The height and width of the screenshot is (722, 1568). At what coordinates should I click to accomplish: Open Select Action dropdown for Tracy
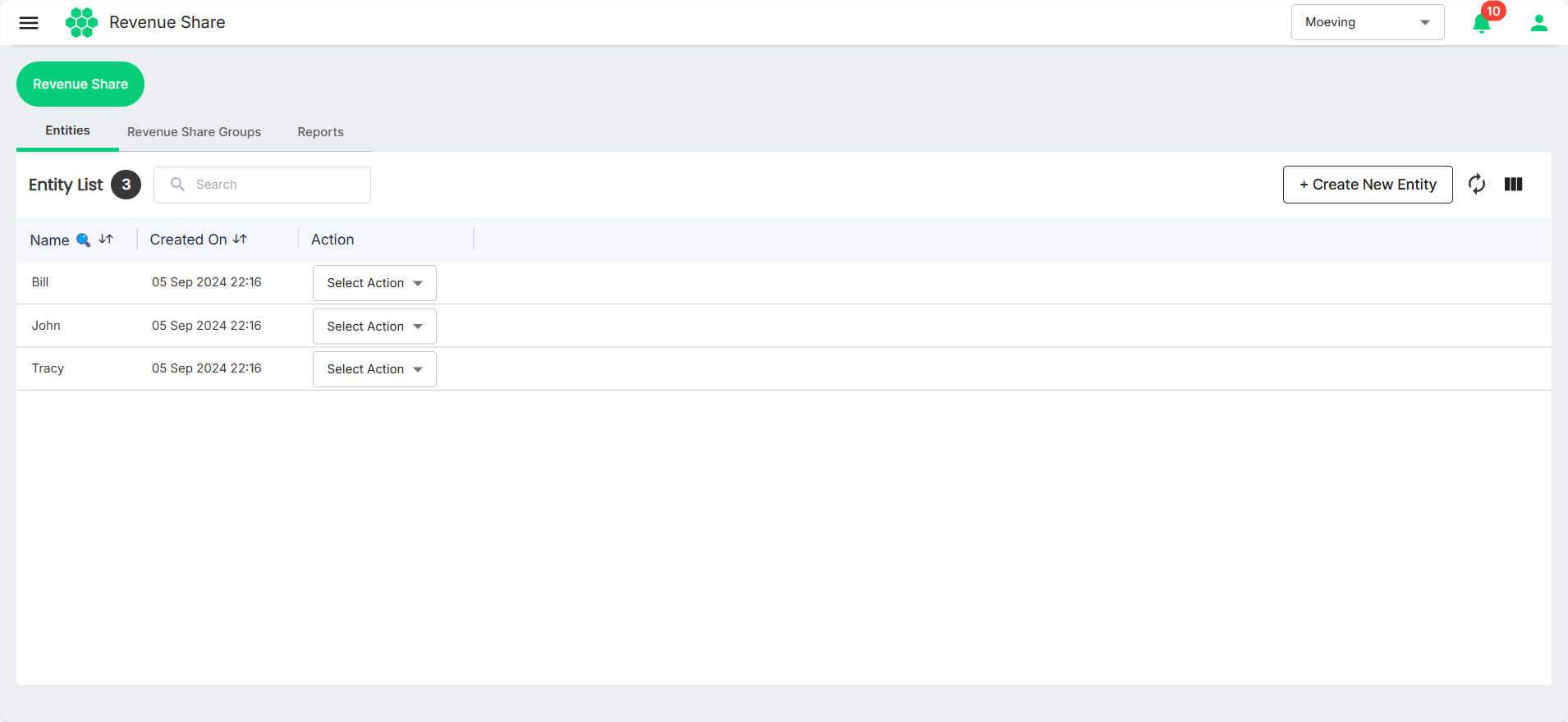tap(374, 369)
